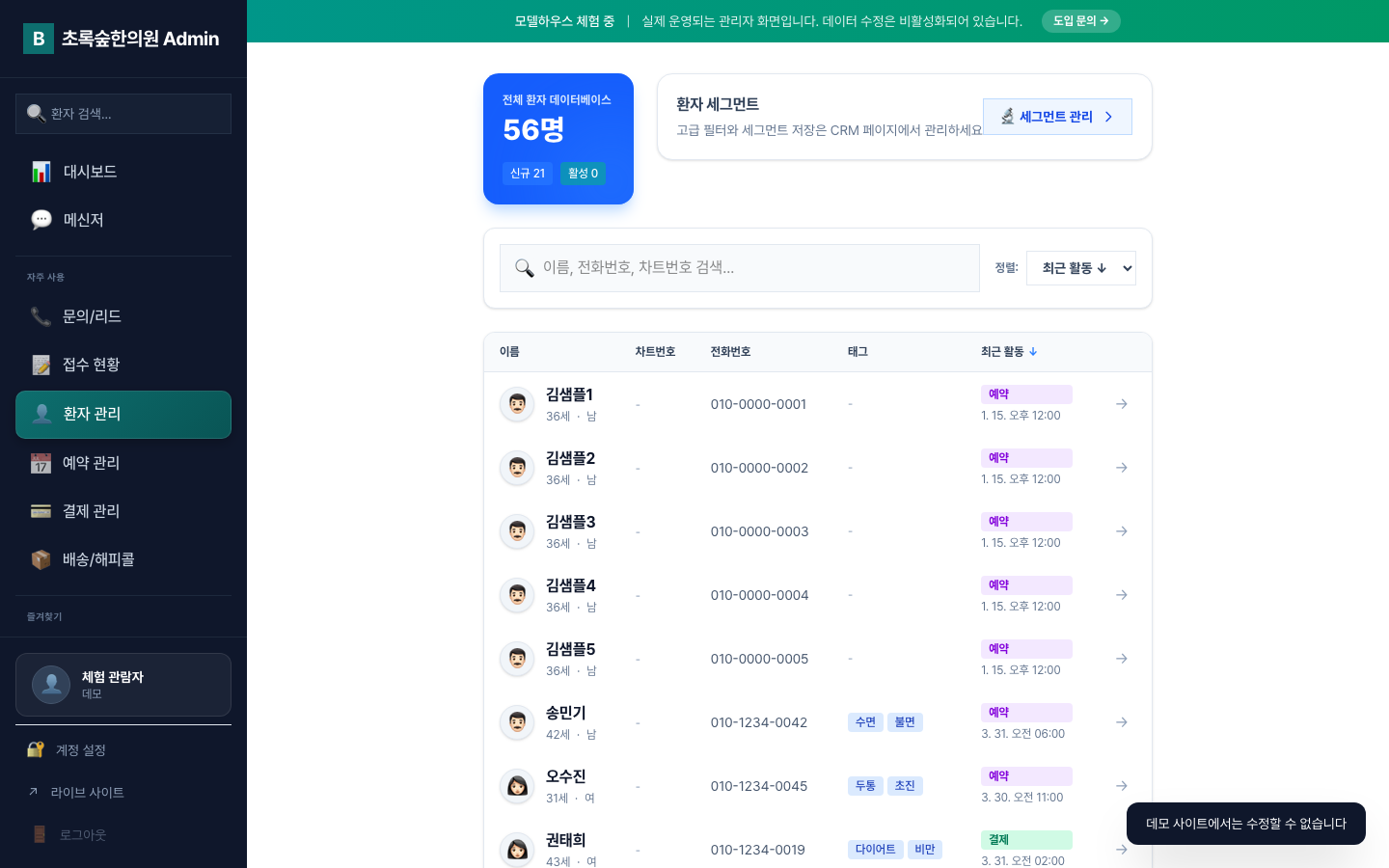Open 김샘플2 row arrow

[1122, 468]
